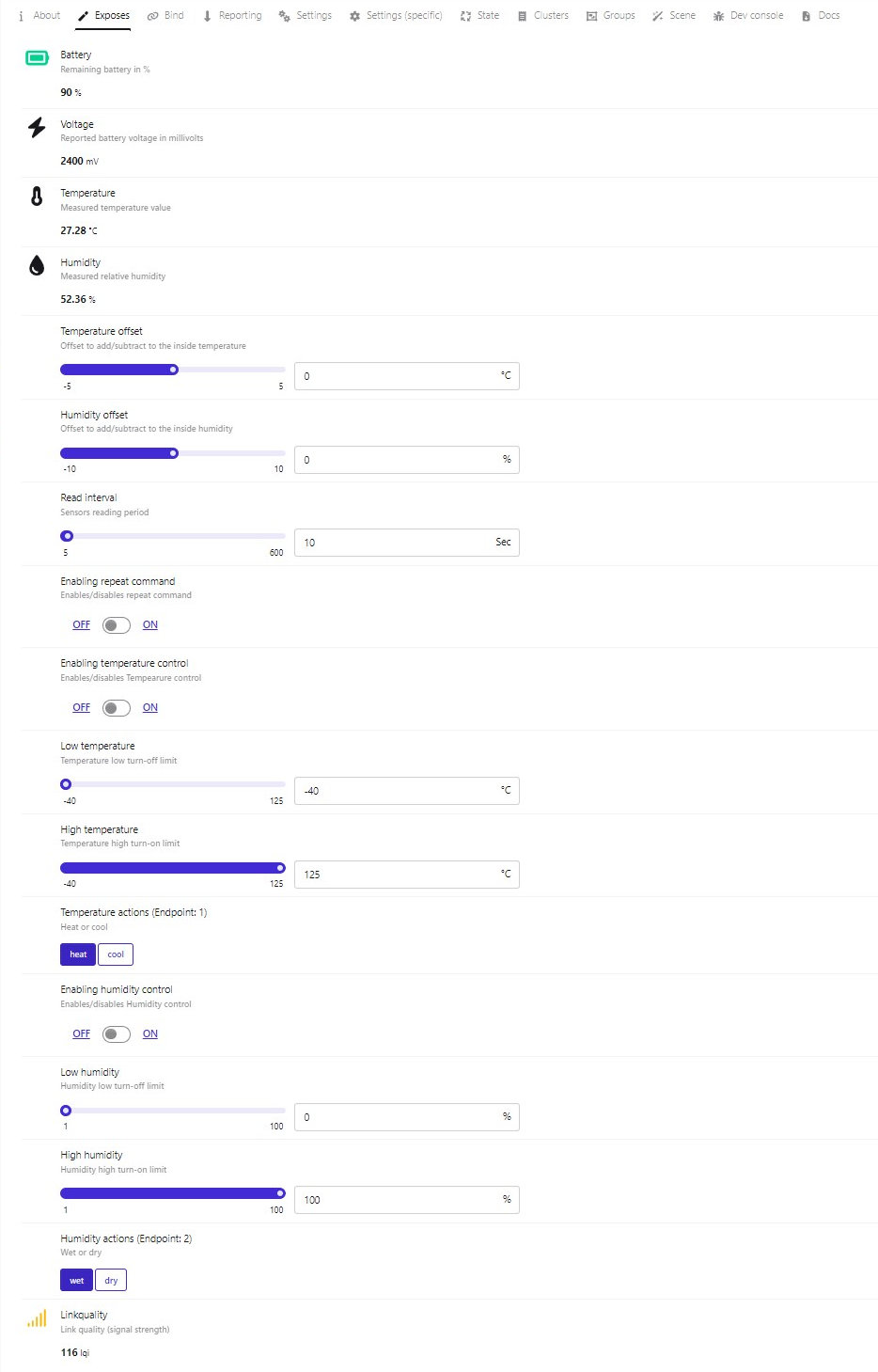Open the Docs tab

click(x=821, y=16)
